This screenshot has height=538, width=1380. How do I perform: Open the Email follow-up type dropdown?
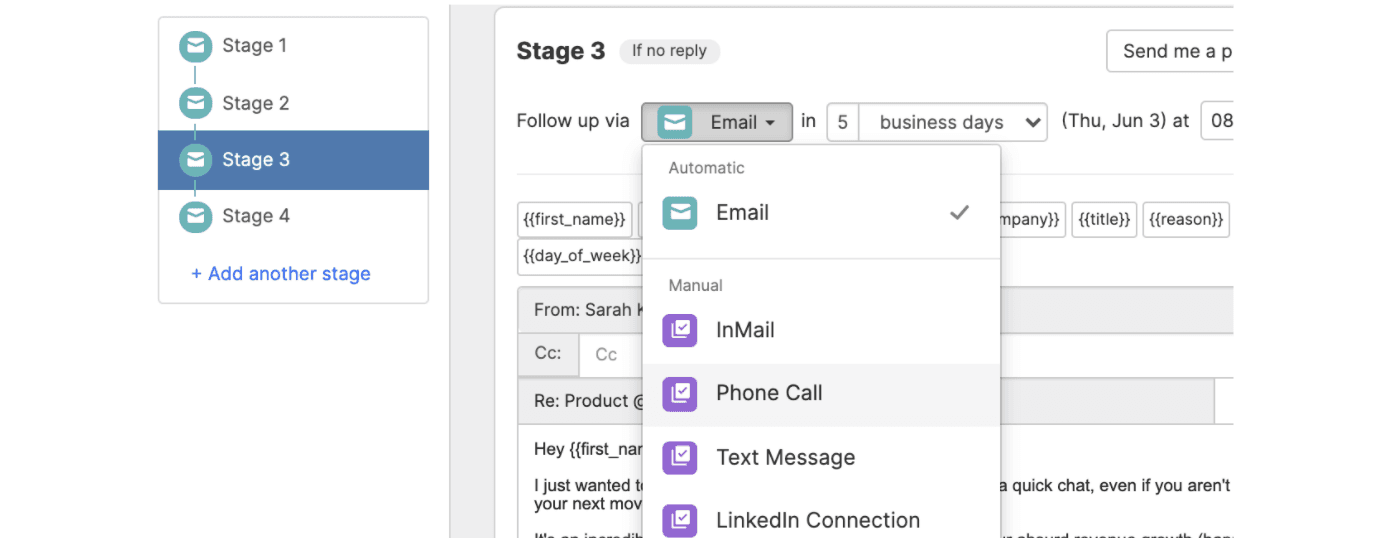click(717, 123)
